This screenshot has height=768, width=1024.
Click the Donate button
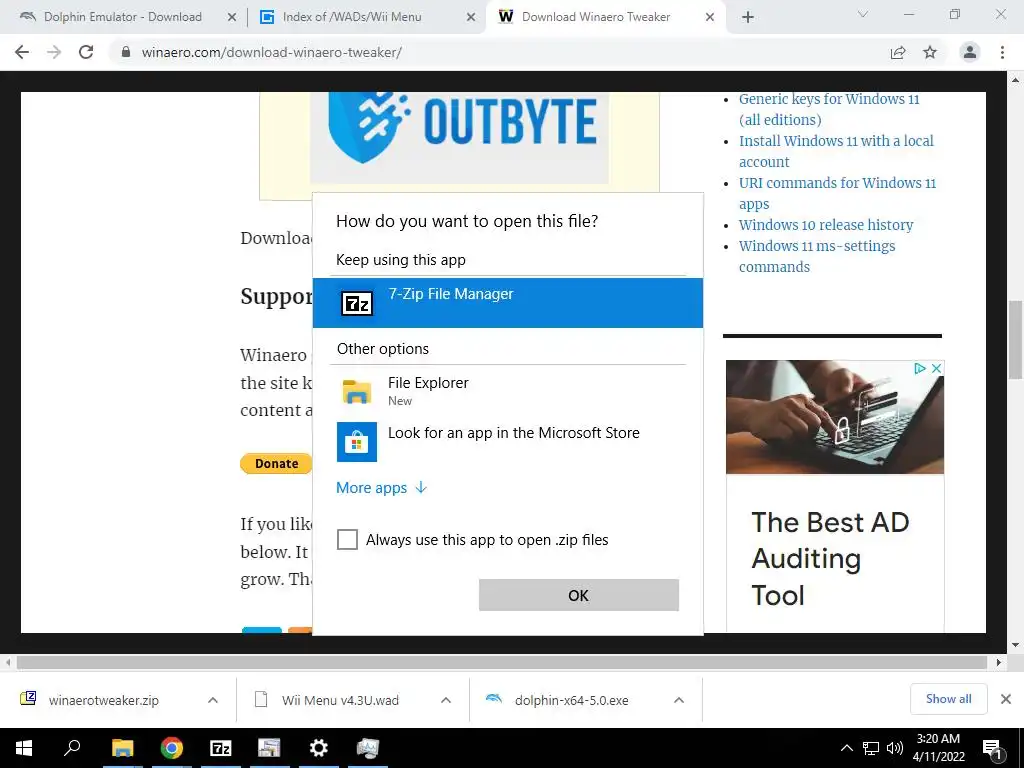[276, 463]
